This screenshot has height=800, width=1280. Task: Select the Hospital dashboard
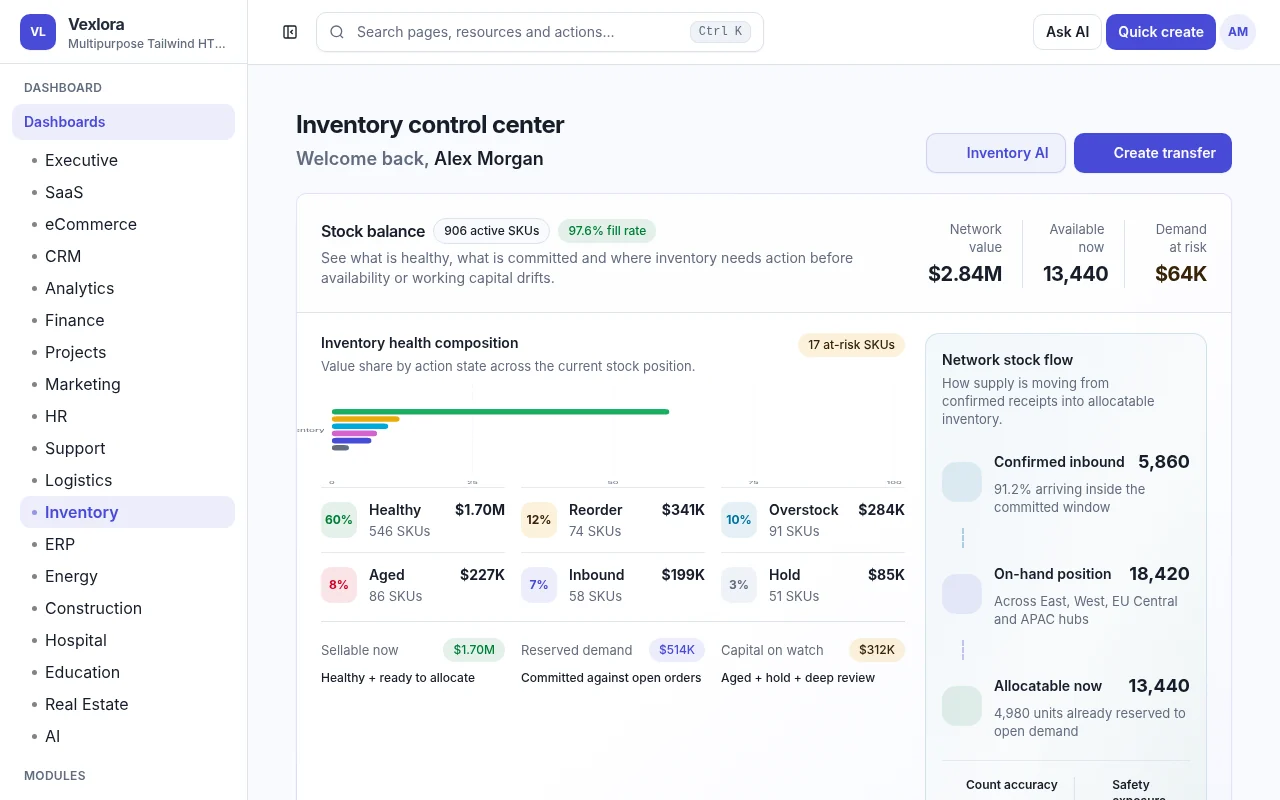(x=127, y=640)
